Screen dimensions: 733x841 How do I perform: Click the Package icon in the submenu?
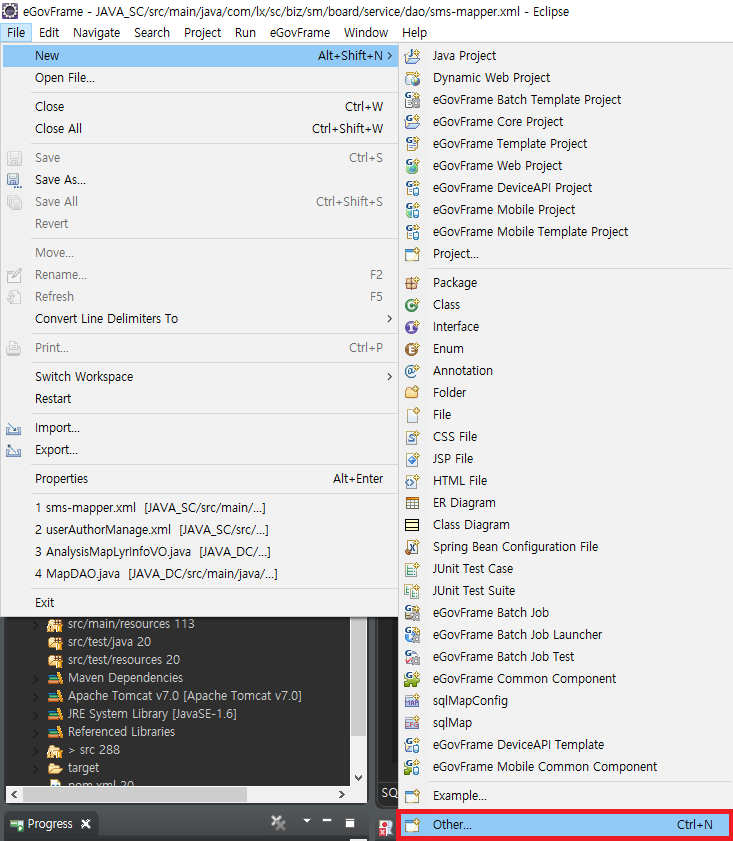pyautogui.click(x=412, y=283)
